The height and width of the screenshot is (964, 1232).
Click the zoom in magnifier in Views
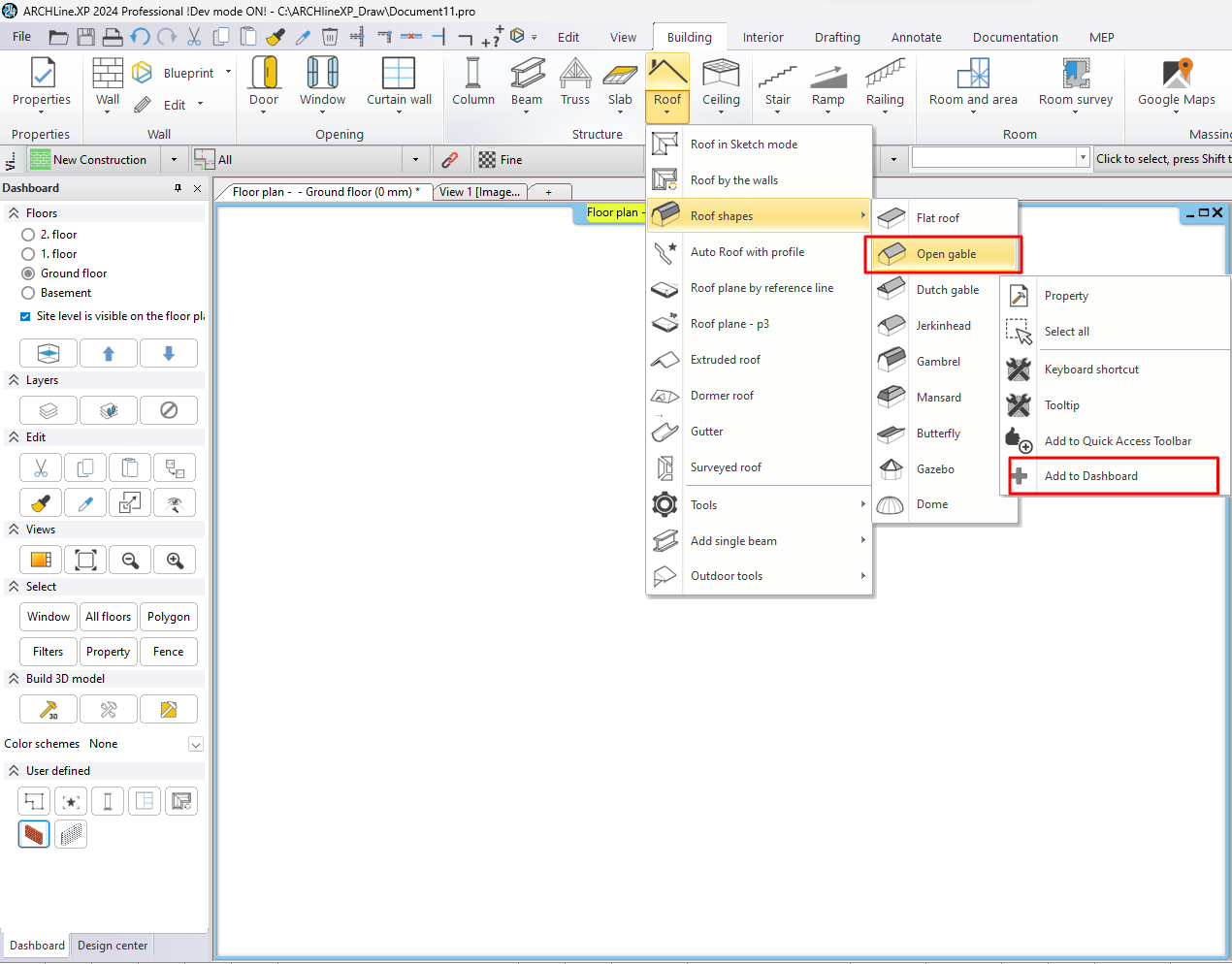(x=175, y=561)
